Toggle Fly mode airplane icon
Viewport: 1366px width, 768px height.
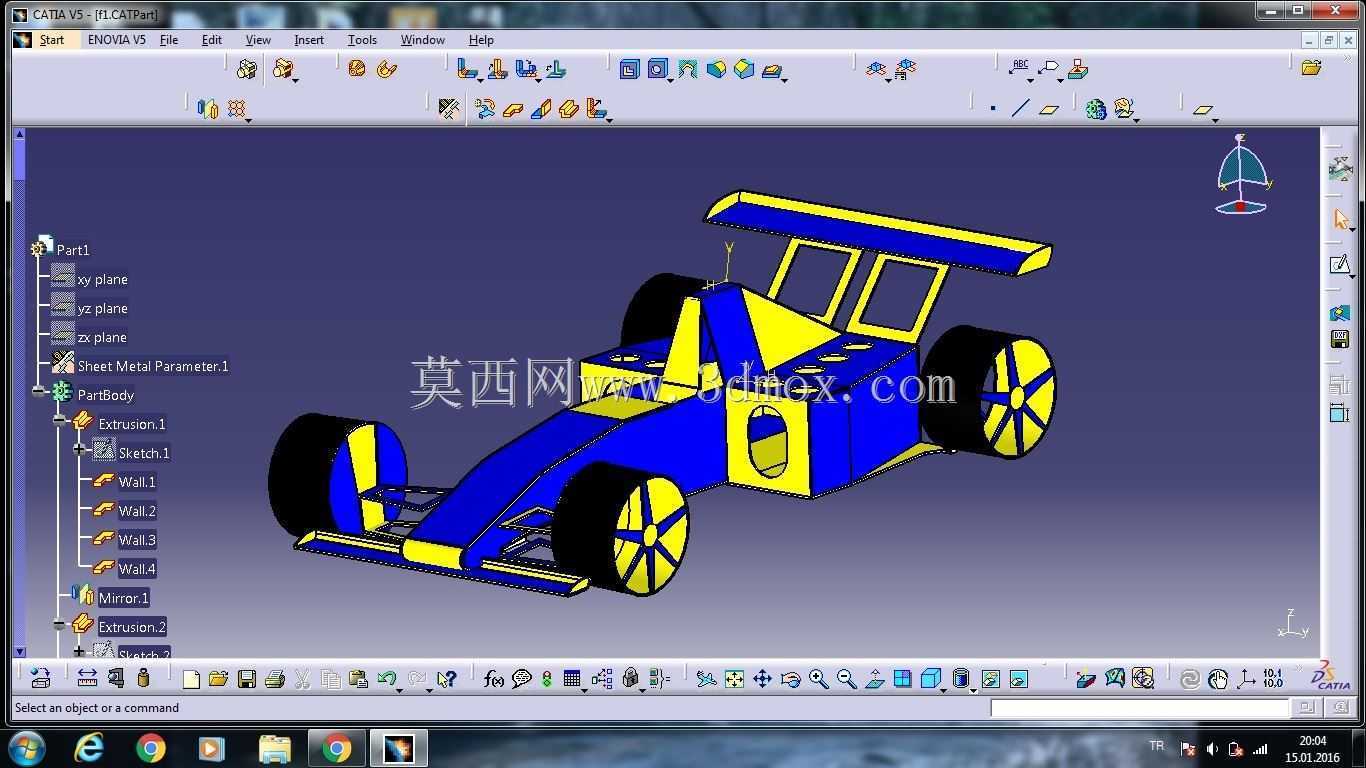pos(706,679)
